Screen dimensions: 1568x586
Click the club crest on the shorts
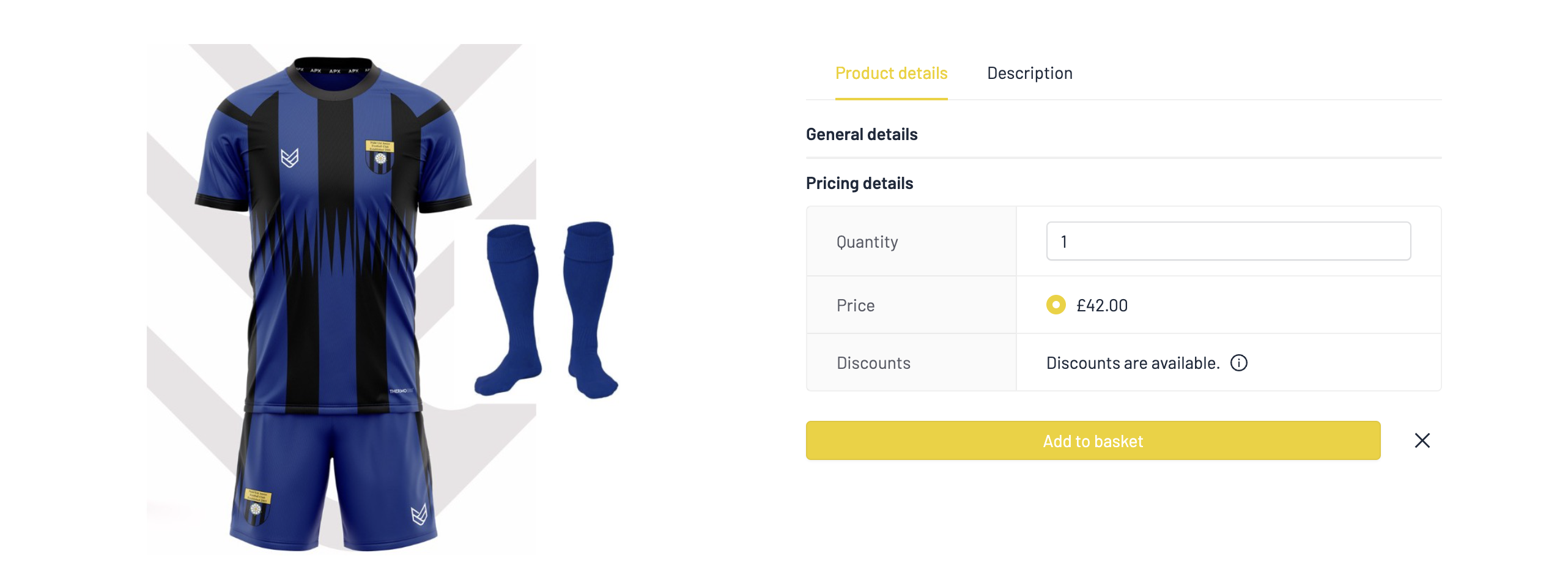[256, 506]
